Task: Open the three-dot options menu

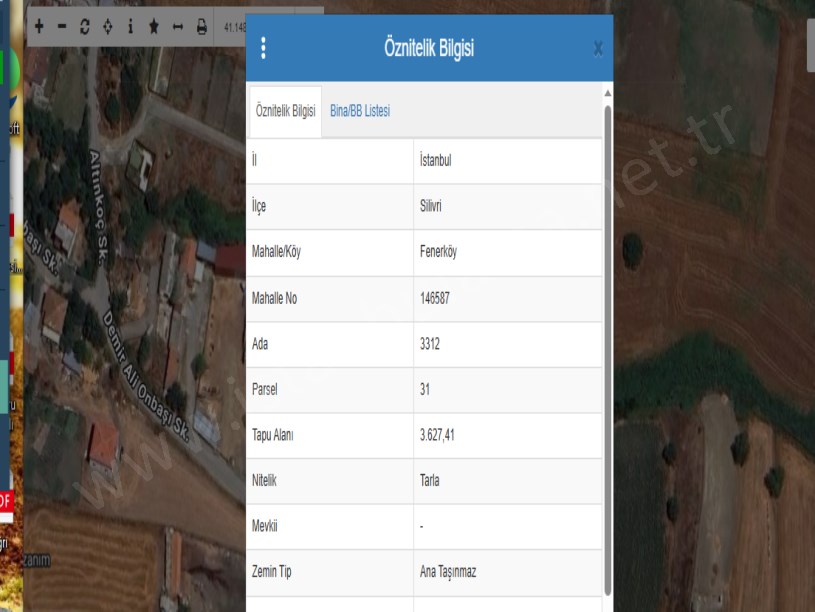Action: pos(263,48)
